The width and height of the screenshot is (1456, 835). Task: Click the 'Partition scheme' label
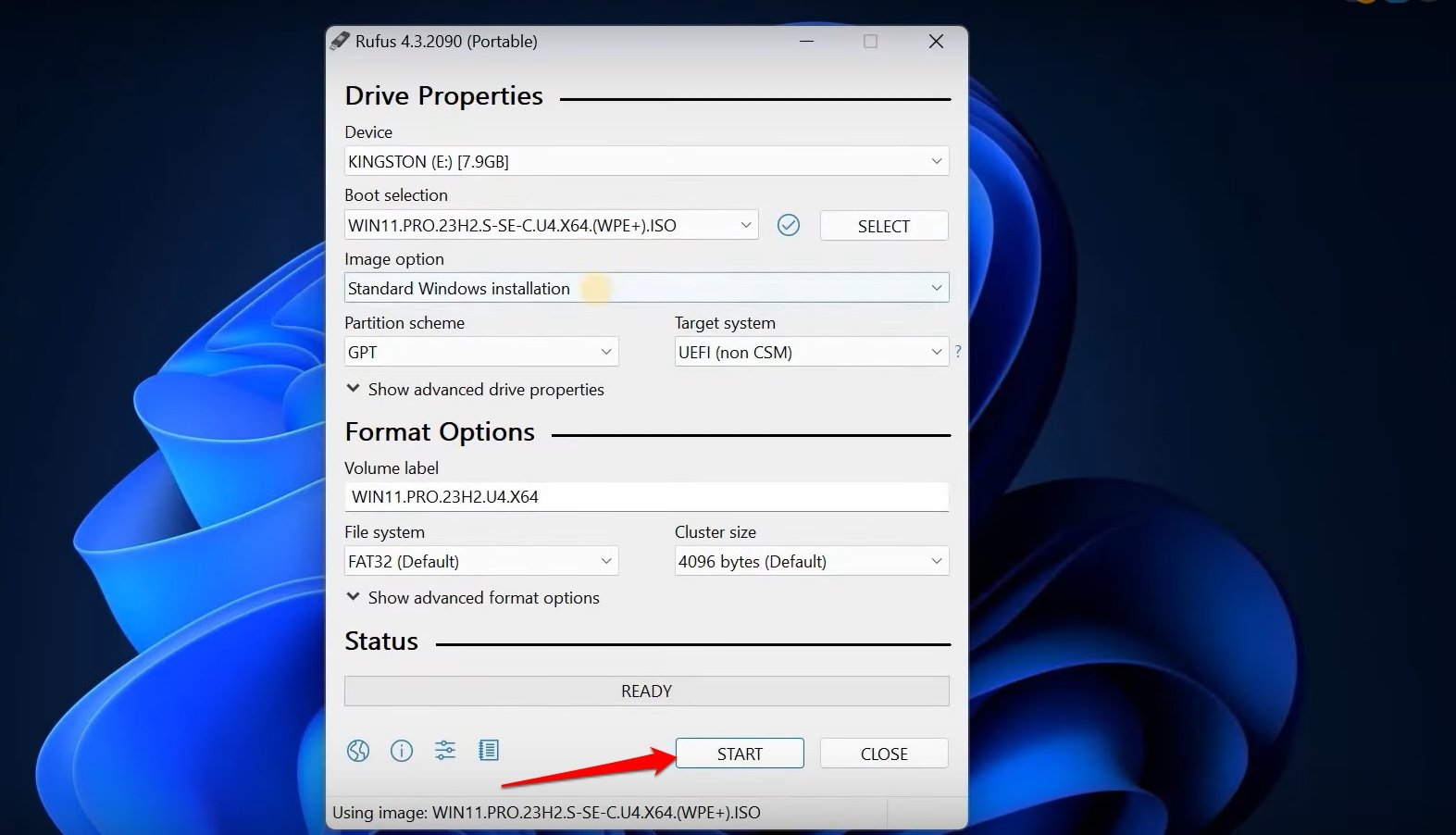click(x=404, y=323)
